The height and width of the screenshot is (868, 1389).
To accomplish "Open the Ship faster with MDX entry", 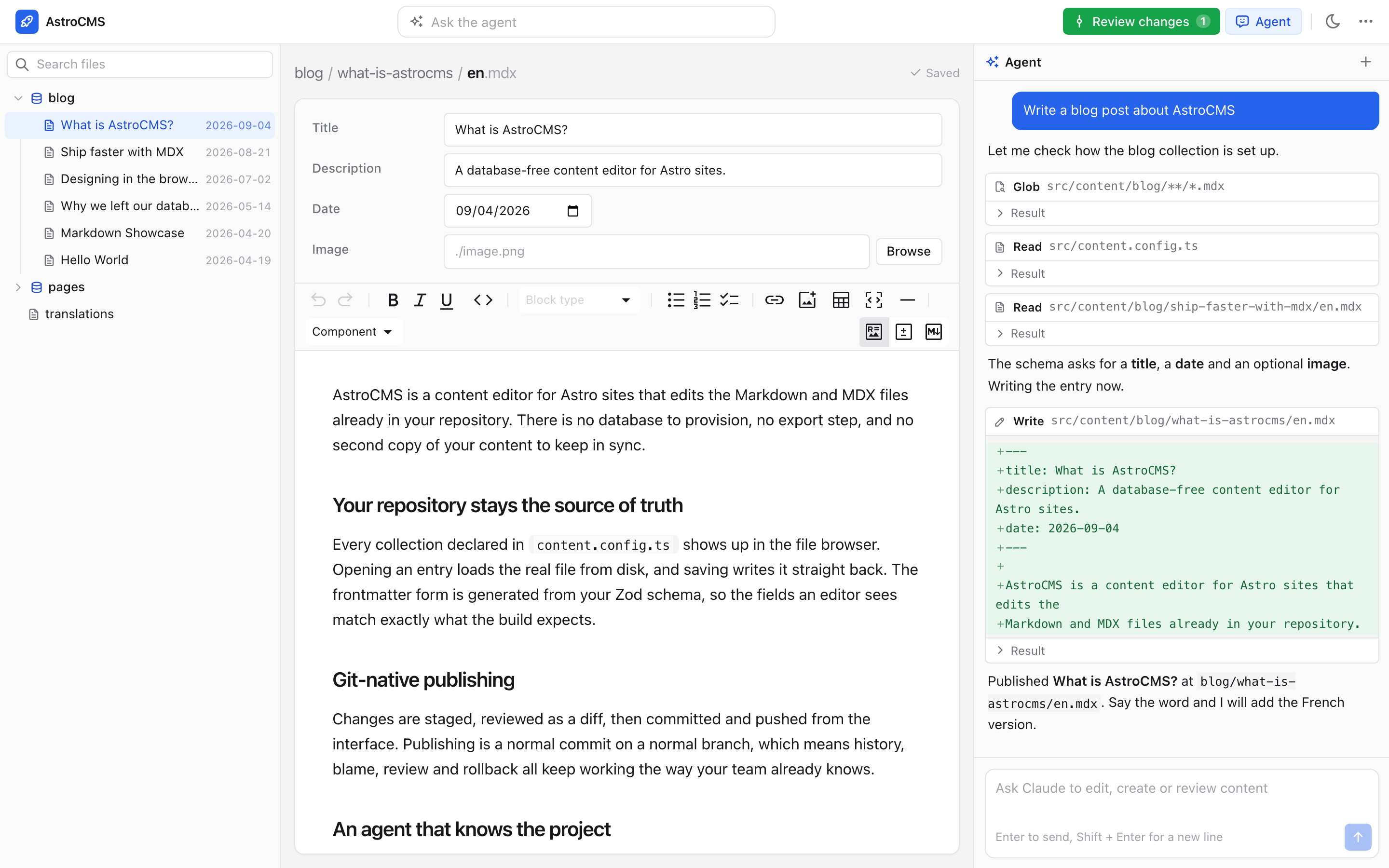I will (x=139, y=152).
